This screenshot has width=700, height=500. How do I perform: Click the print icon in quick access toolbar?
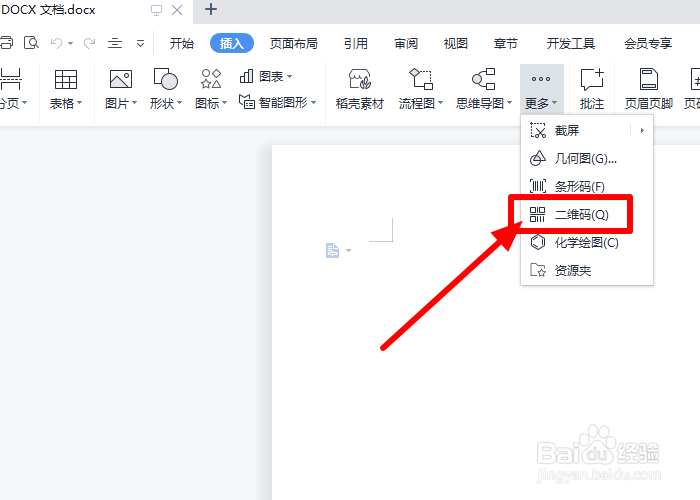pos(6,43)
